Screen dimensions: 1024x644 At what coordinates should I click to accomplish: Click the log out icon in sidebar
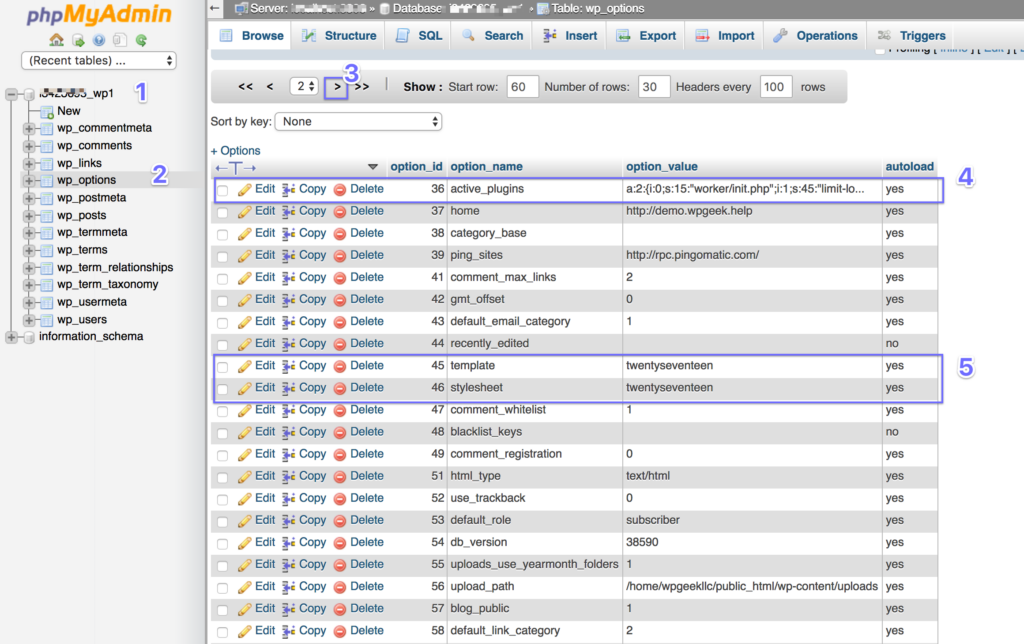78,40
